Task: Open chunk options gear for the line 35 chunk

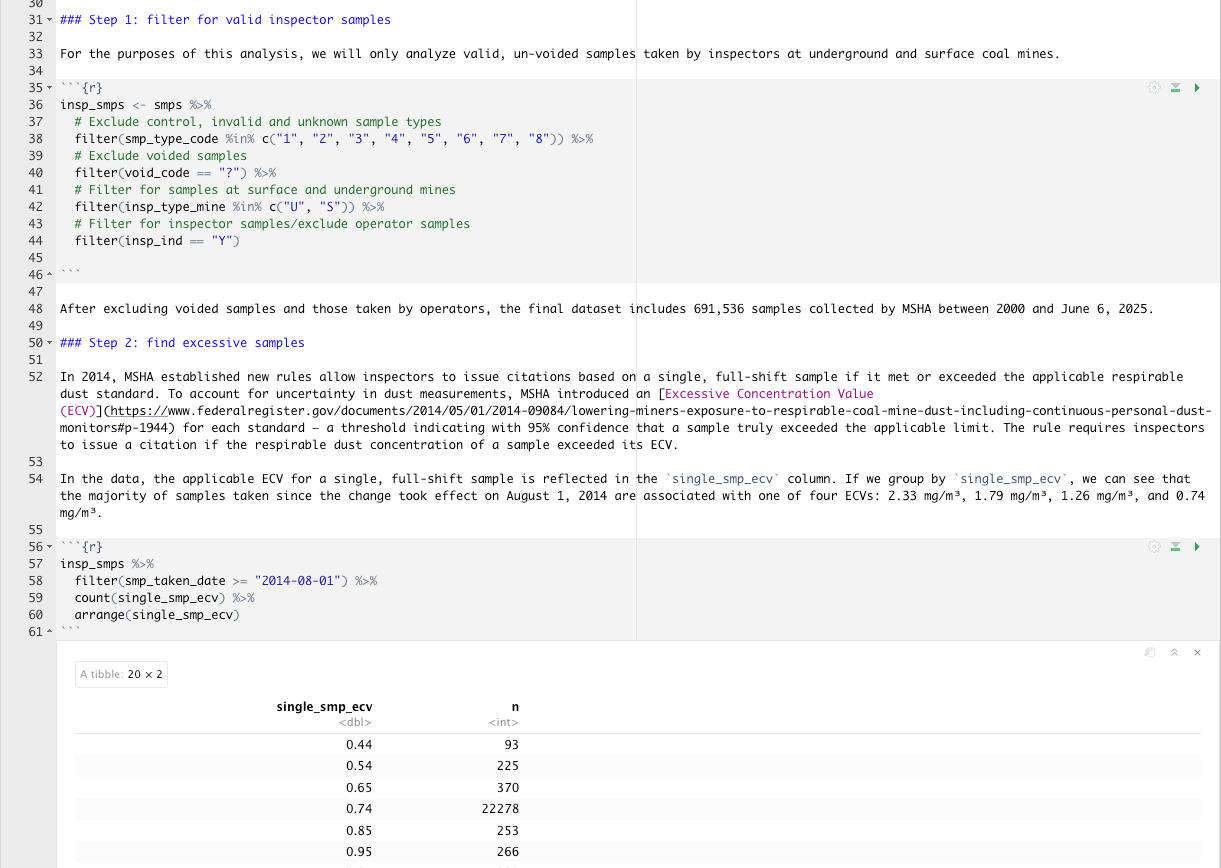Action: [x=1154, y=88]
